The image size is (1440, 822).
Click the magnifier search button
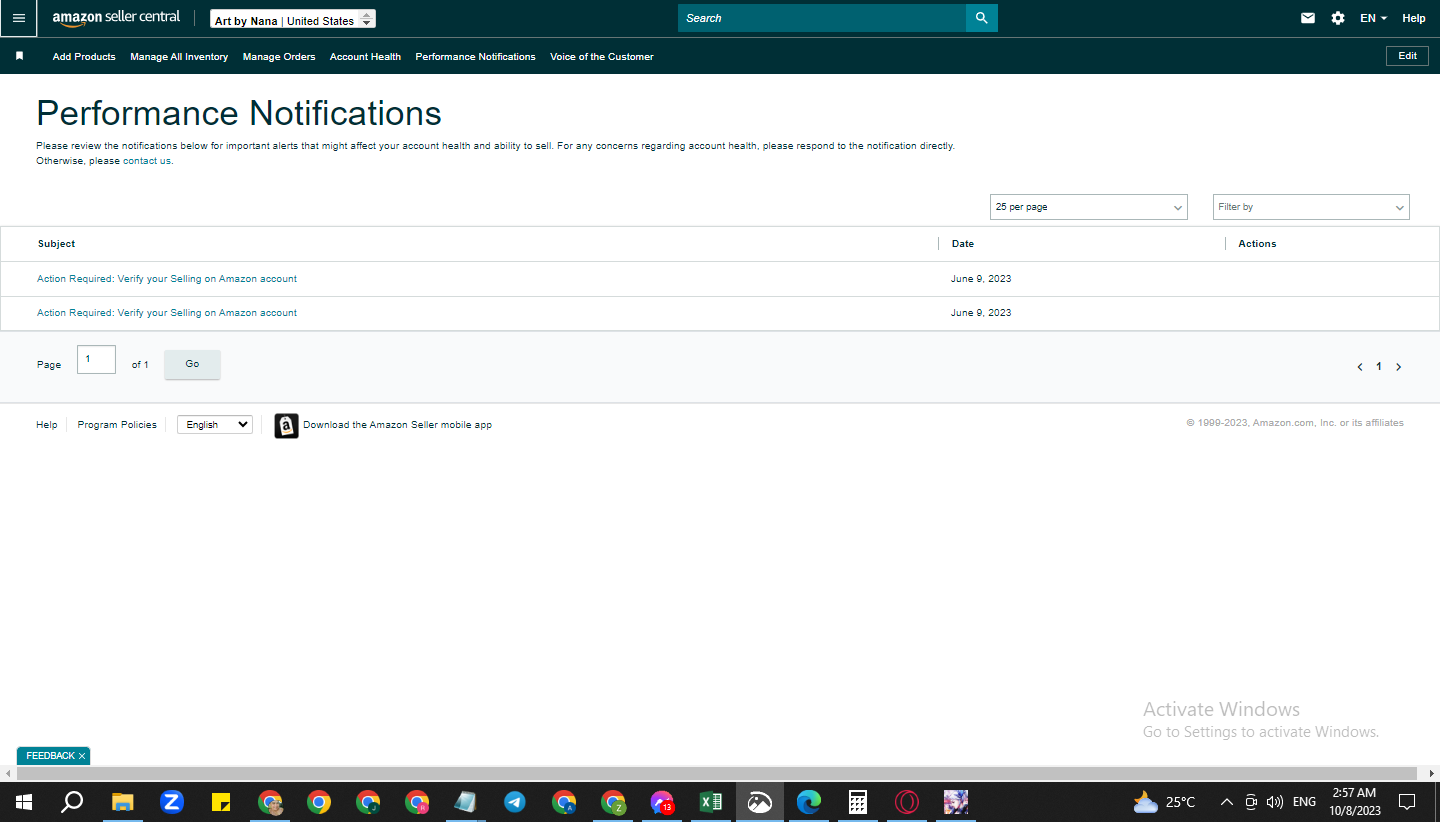(982, 18)
